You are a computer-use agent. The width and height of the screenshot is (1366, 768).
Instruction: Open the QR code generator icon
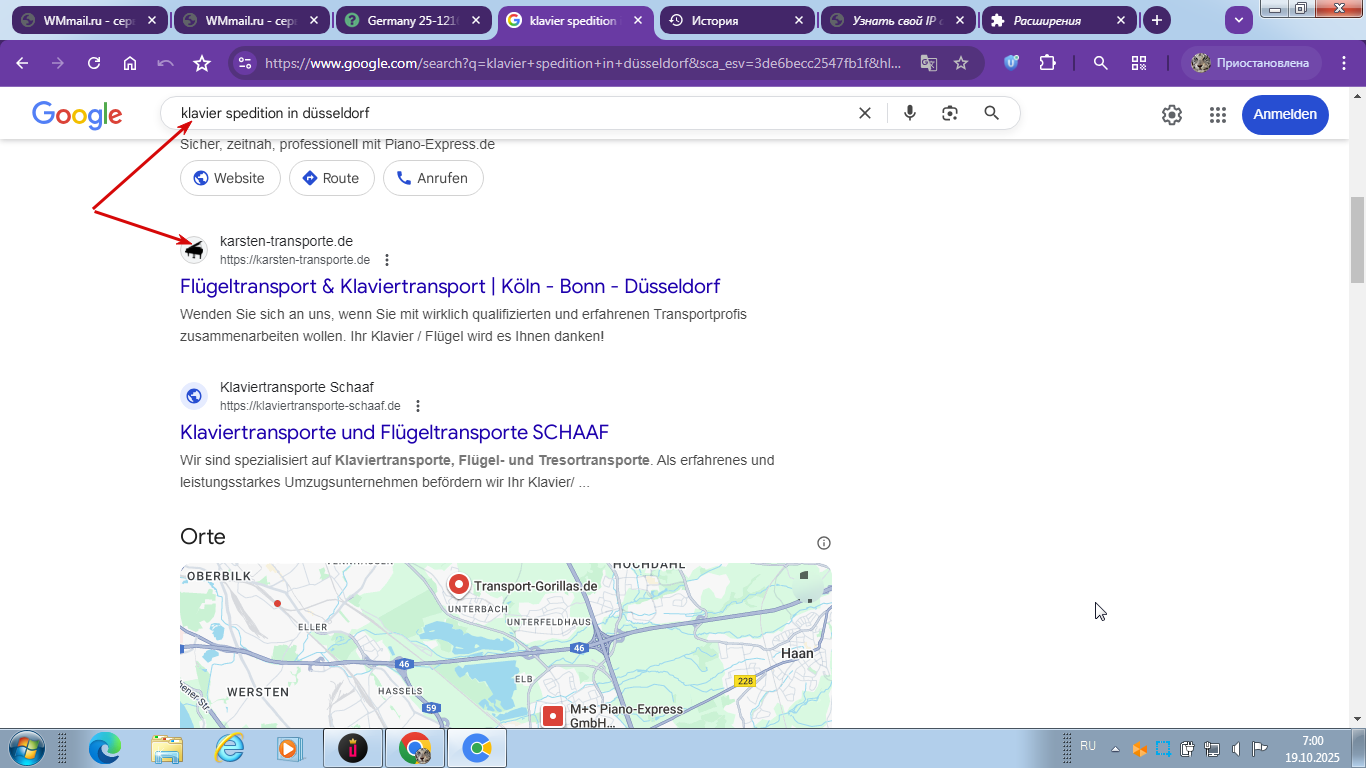(x=1139, y=63)
